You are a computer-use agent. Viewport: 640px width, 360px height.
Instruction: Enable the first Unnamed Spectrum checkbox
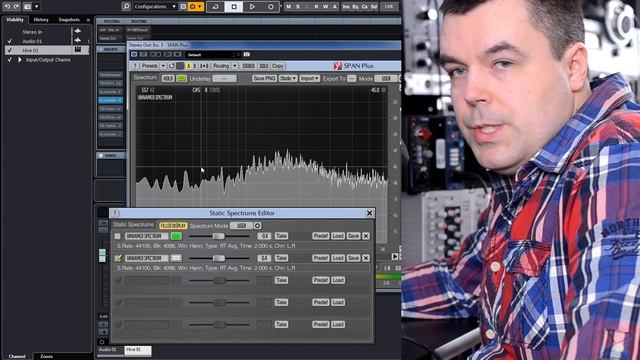tap(118, 236)
